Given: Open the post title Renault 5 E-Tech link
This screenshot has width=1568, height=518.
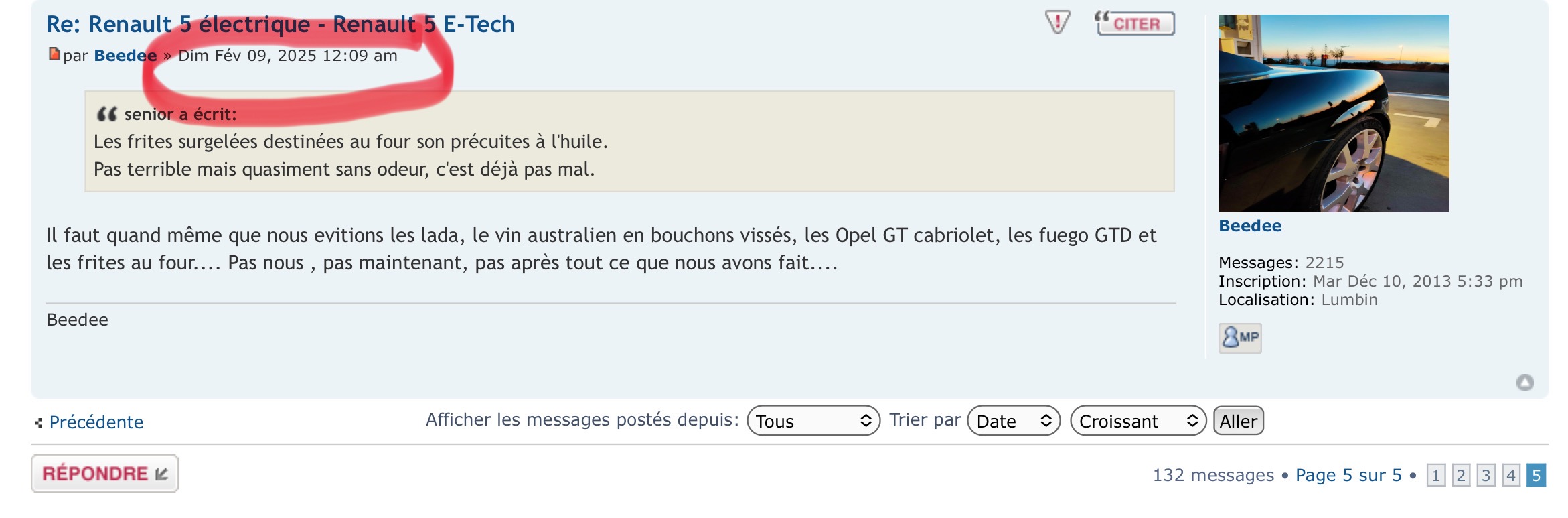Looking at the screenshot, I should (x=280, y=25).
